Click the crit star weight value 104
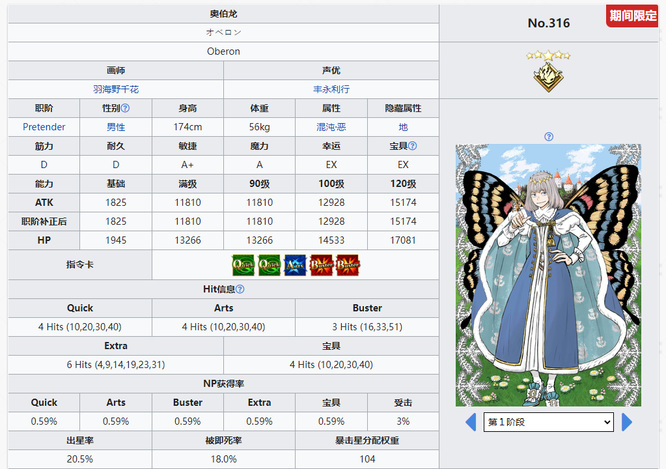 pyautogui.click(x=367, y=459)
